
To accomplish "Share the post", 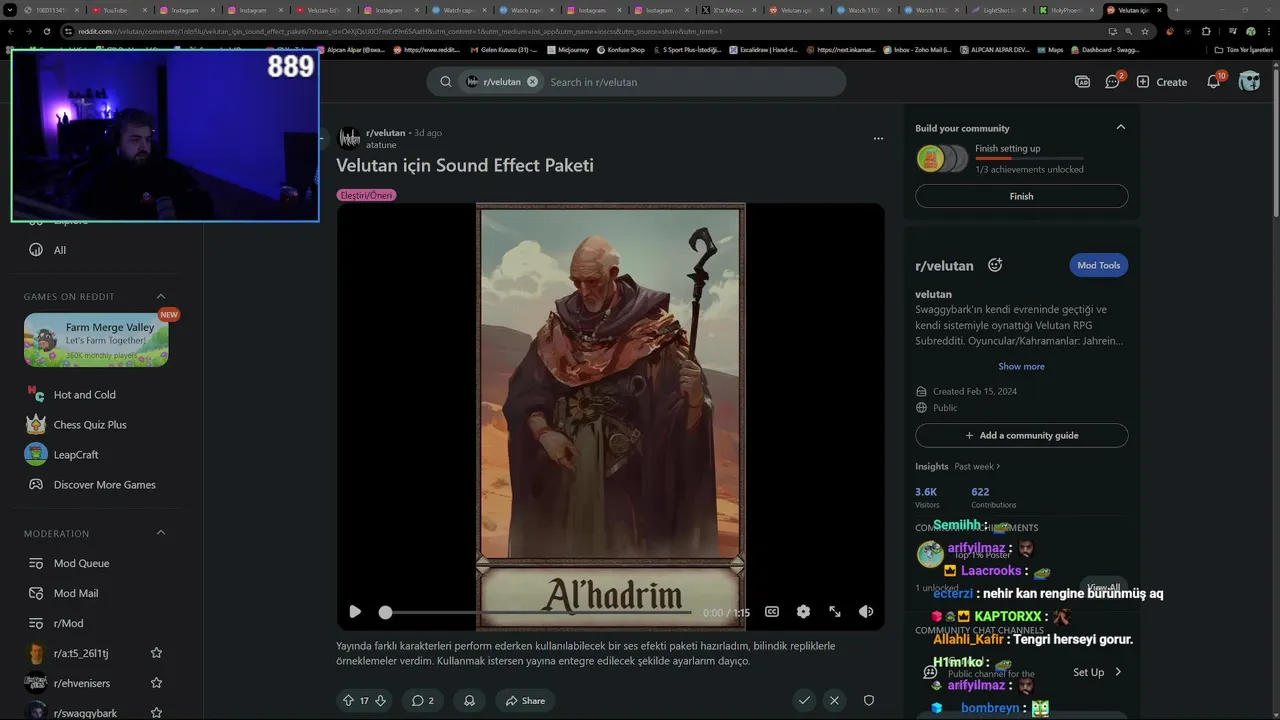I will coord(525,701).
